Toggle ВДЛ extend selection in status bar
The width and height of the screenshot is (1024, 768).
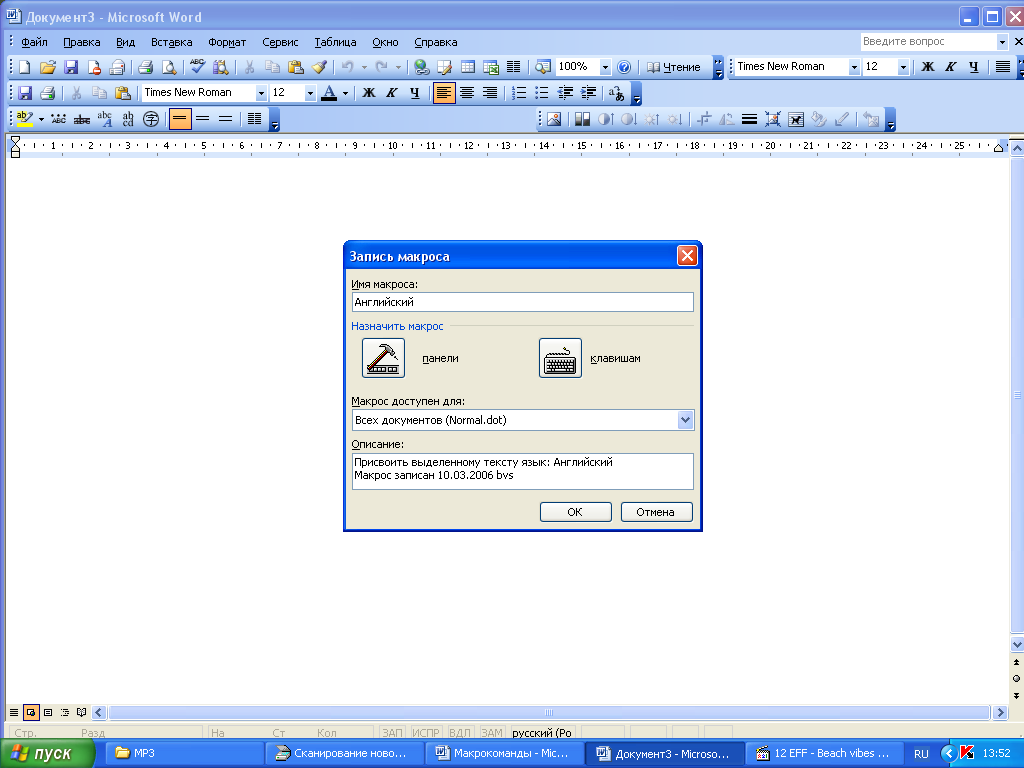click(x=460, y=733)
